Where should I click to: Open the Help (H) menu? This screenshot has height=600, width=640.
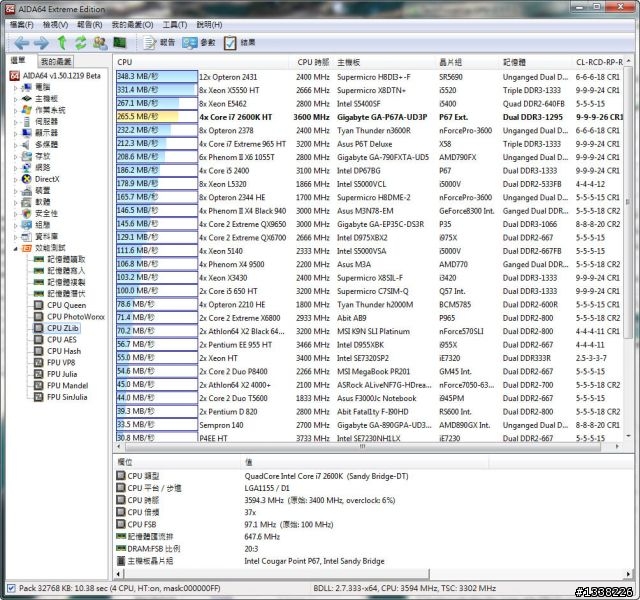(x=209, y=25)
